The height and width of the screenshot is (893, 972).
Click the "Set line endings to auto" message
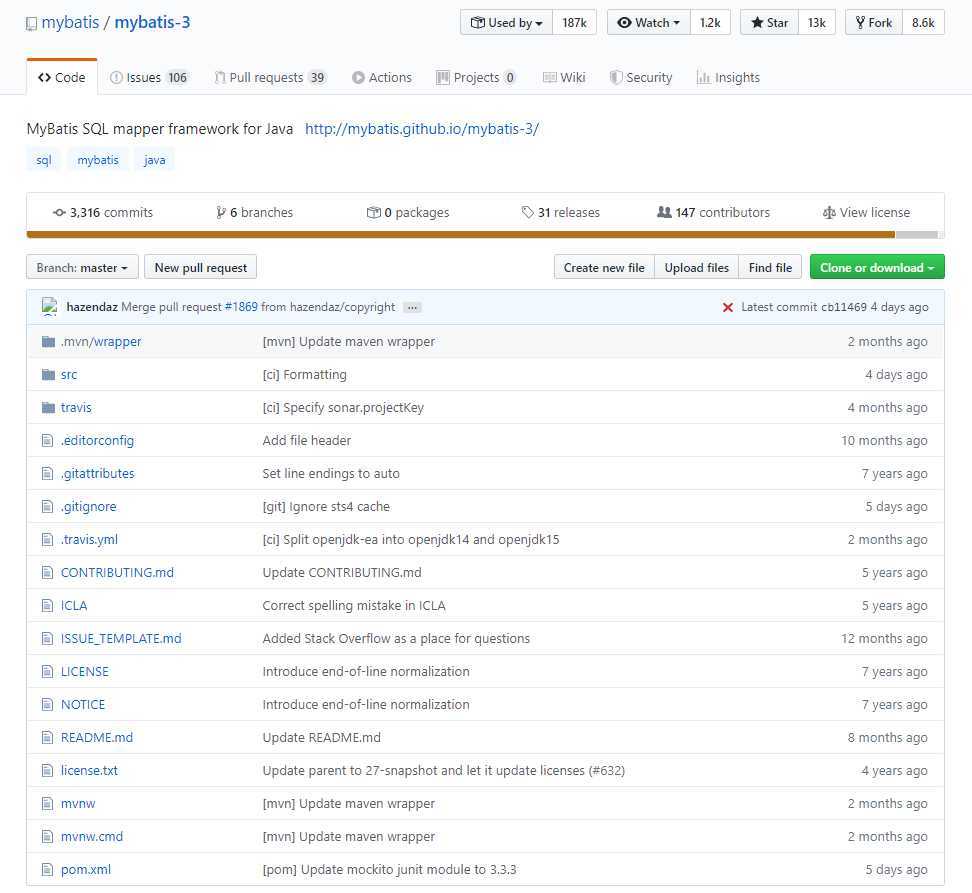[x=331, y=474]
